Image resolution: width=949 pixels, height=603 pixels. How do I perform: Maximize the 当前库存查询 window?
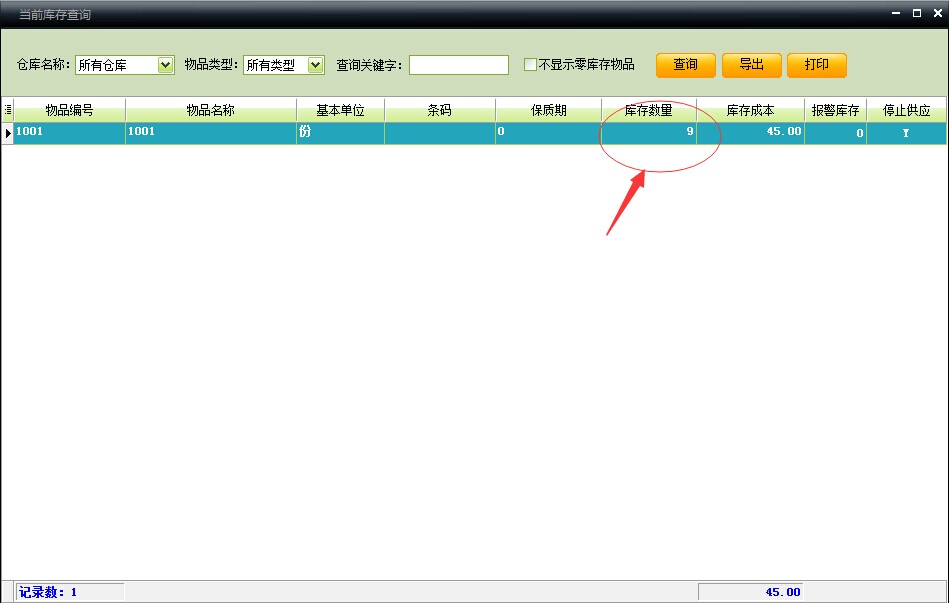[x=916, y=13]
